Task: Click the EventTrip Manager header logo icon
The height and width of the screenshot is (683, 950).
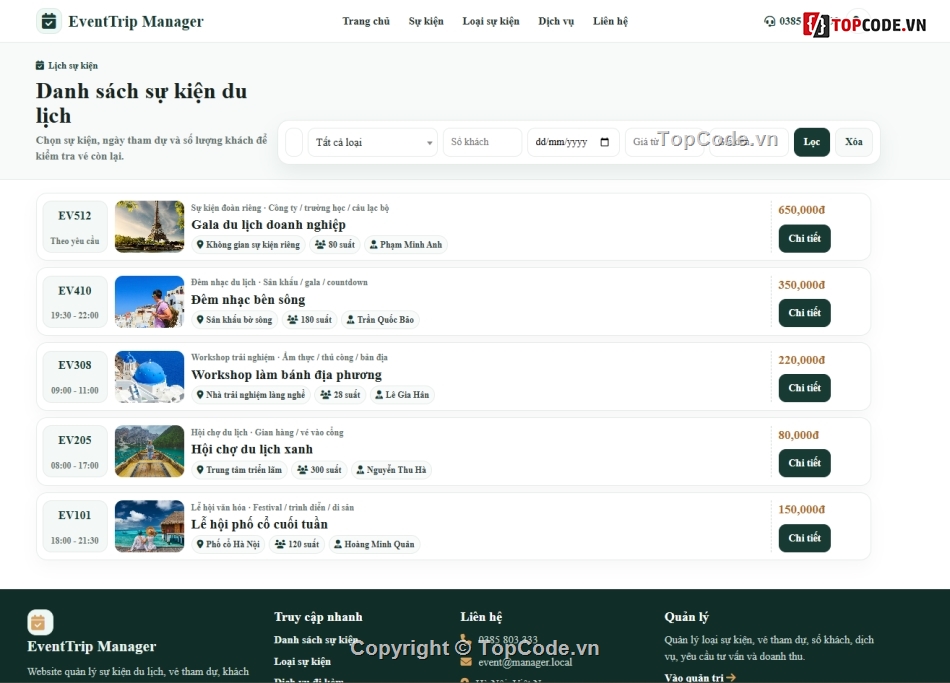Action: [49, 21]
